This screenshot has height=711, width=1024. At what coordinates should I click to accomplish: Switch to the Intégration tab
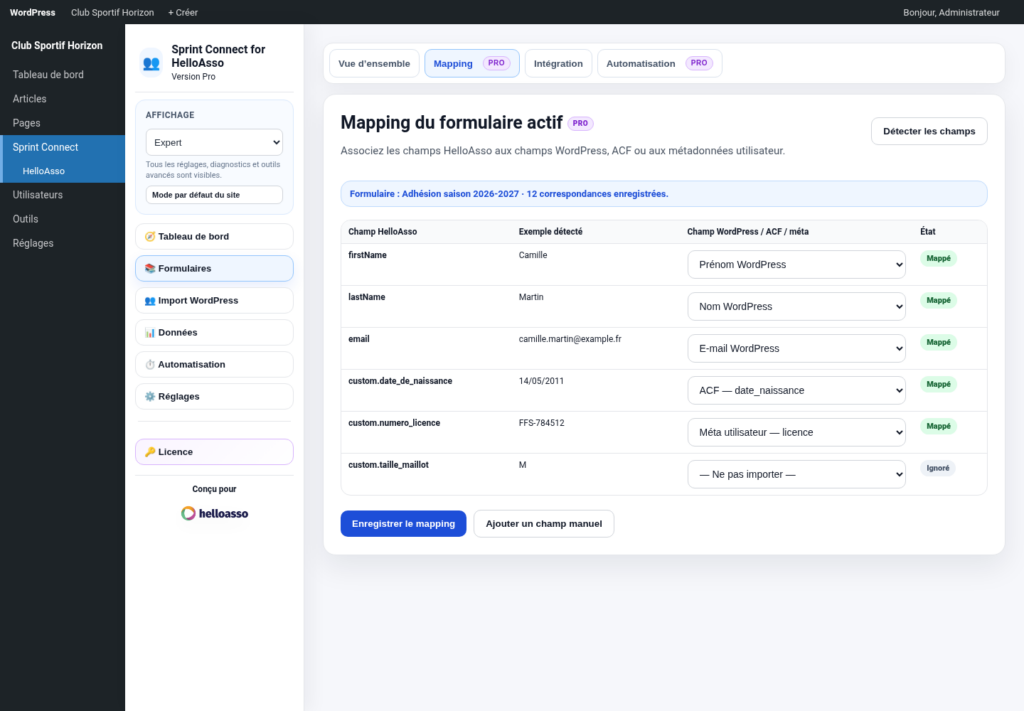558,63
